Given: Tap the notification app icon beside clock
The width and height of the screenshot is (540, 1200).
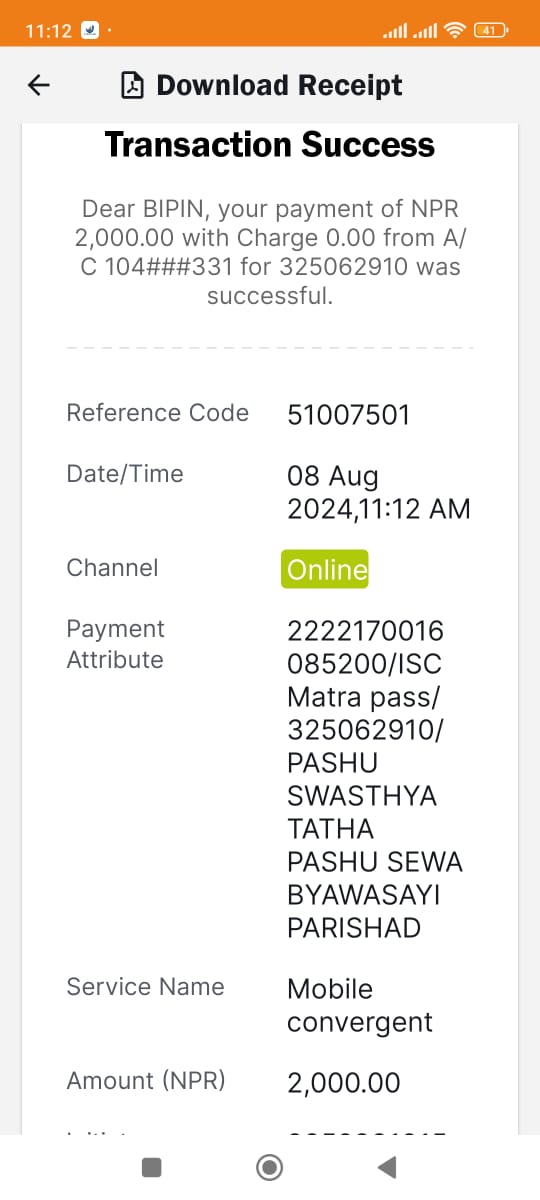Looking at the screenshot, I should (x=89, y=30).
